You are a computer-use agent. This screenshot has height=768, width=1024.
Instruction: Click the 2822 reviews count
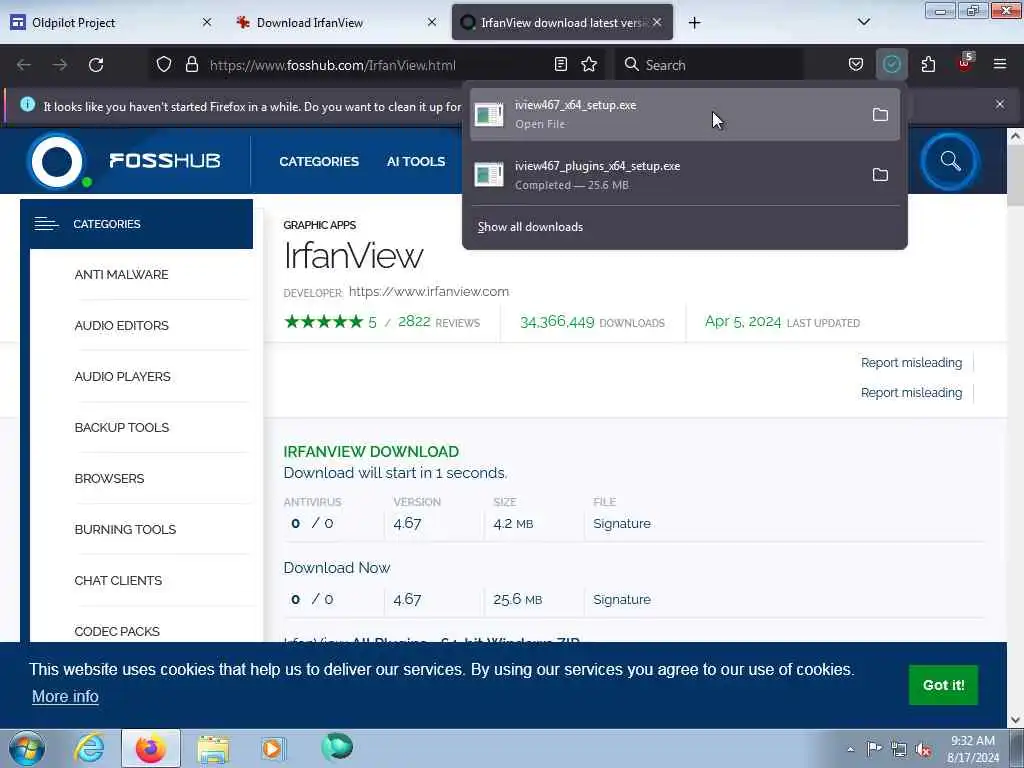(414, 321)
